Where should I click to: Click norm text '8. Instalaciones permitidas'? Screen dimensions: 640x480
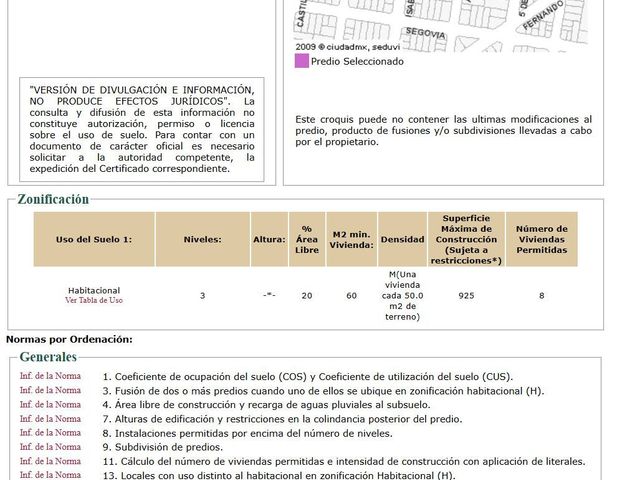point(248,433)
